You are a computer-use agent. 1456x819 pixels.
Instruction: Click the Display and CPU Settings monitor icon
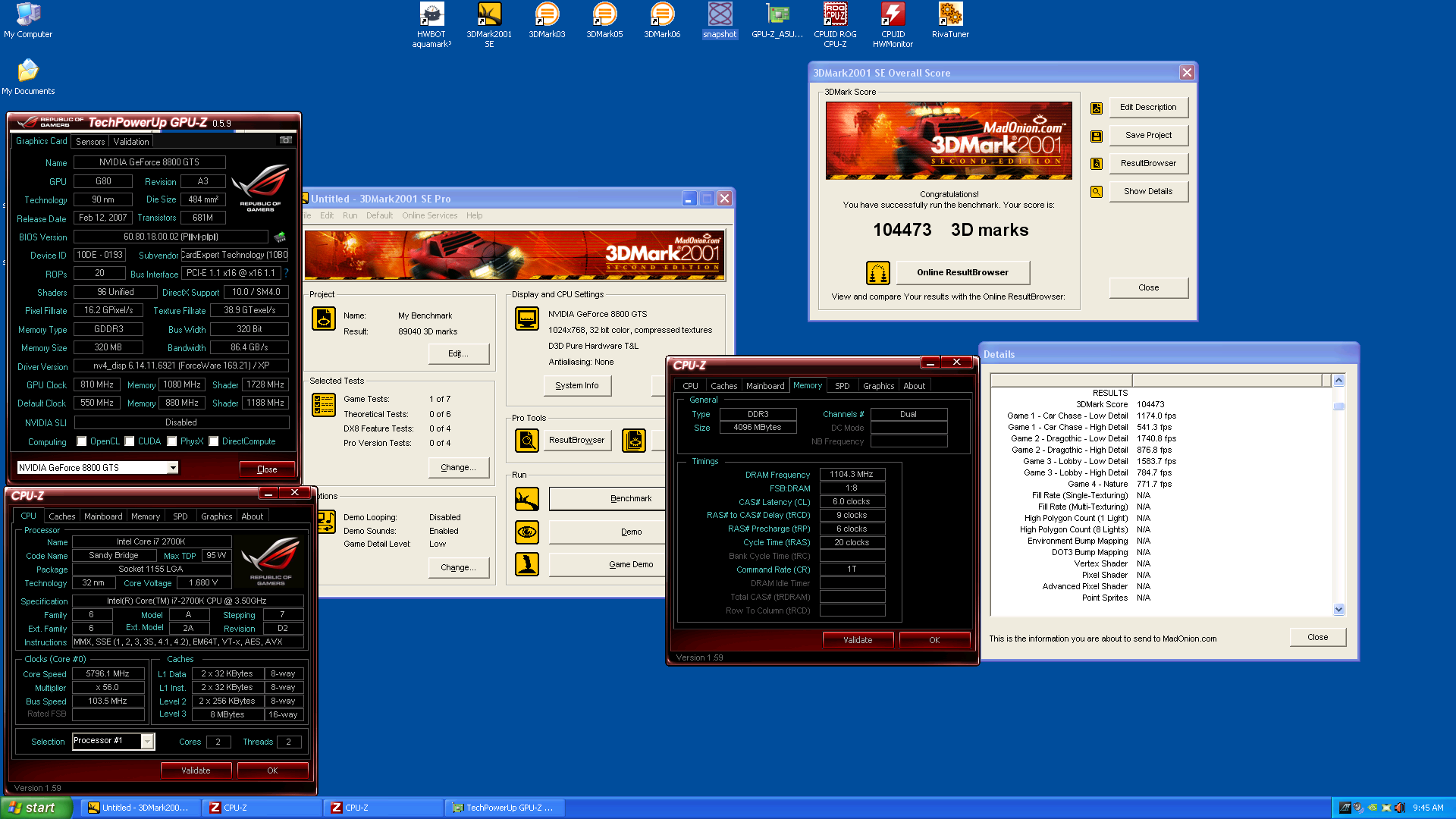click(x=527, y=318)
